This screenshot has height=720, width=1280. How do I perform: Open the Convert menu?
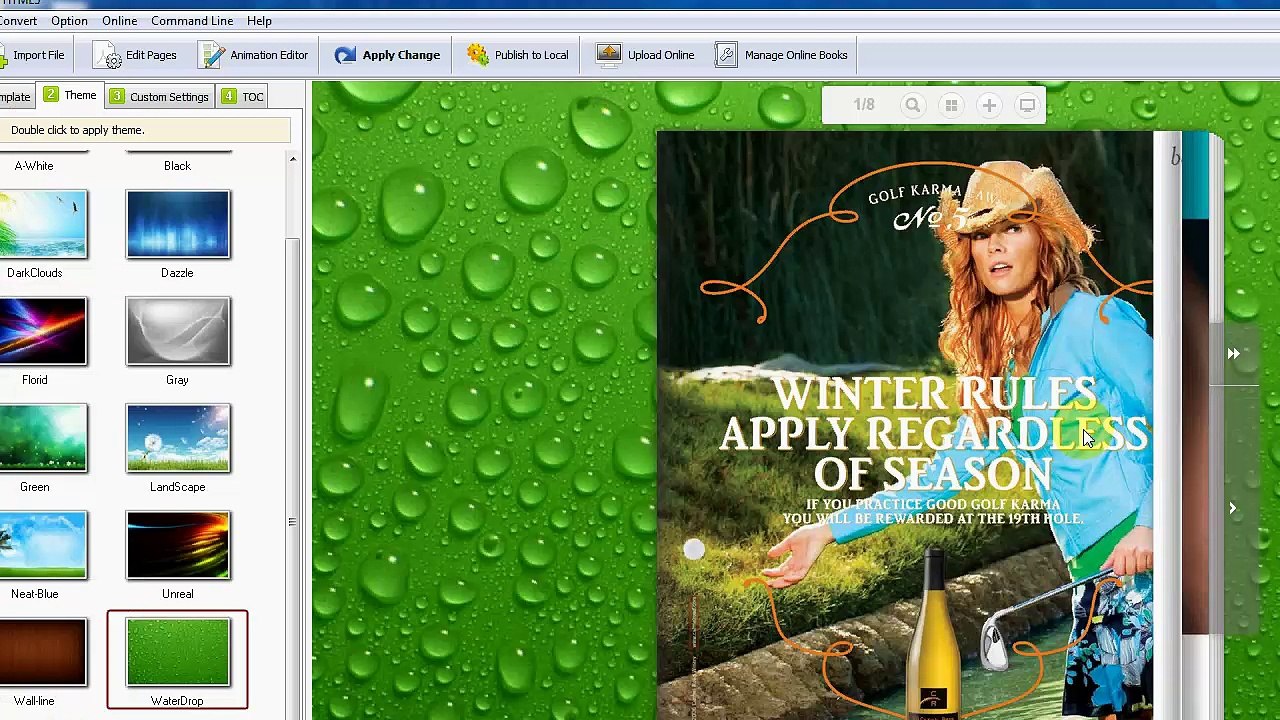(x=18, y=21)
